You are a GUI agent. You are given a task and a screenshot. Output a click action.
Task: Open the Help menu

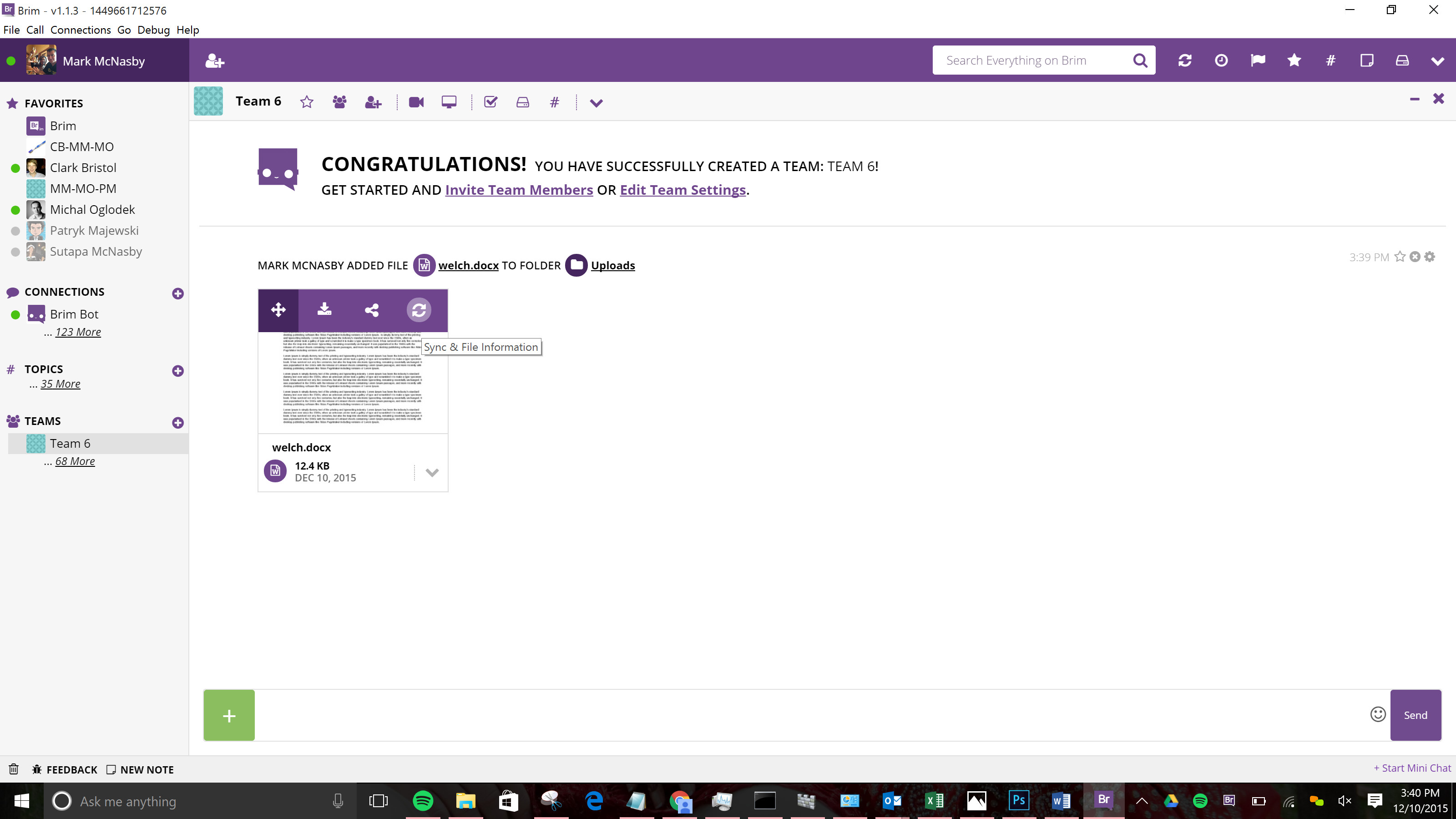tap(187, 30)
